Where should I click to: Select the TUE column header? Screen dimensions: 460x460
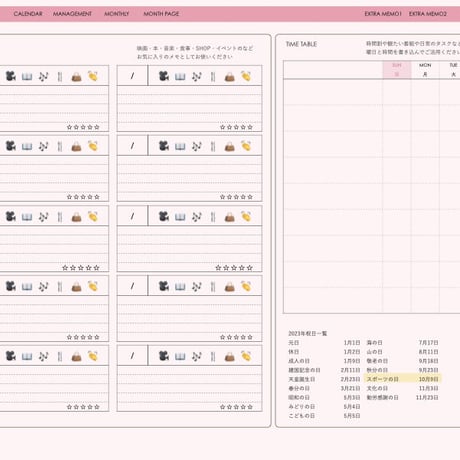[451, 70]
